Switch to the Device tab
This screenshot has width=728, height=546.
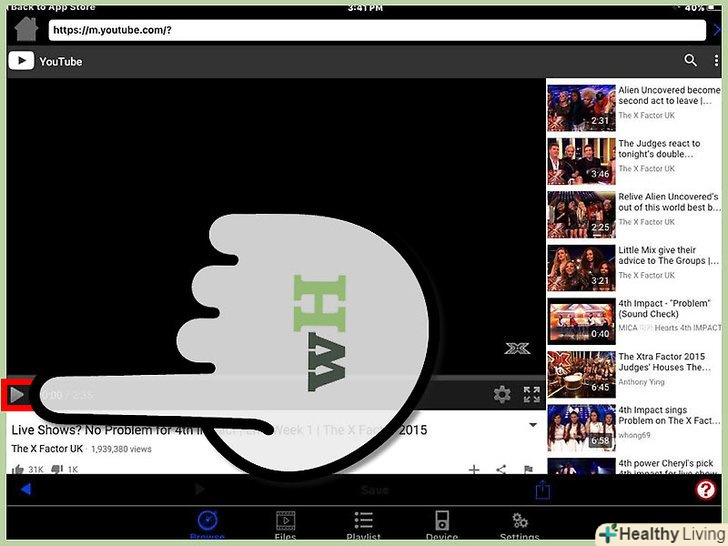point(442,526)
